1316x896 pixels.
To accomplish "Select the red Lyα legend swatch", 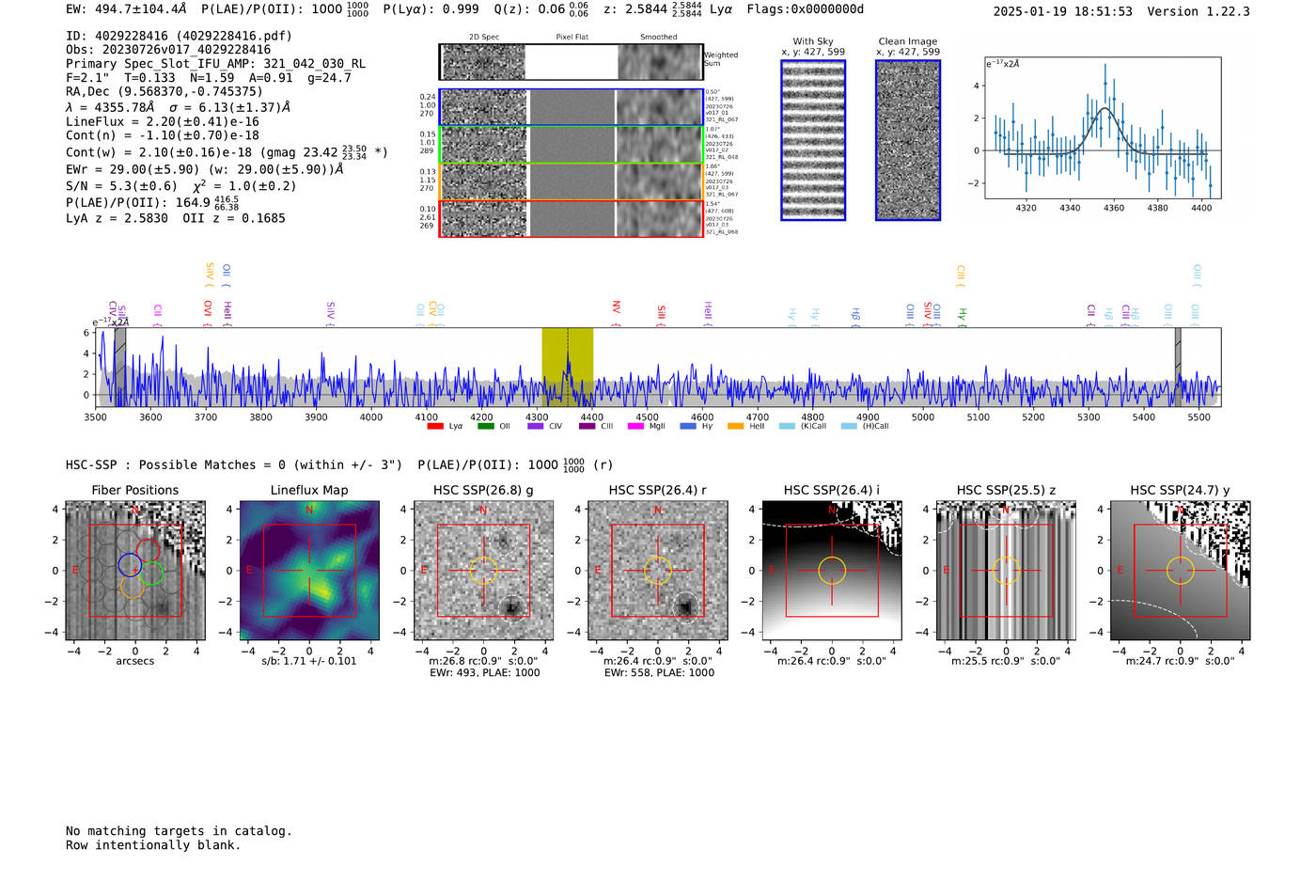I will tap(435, 426).
